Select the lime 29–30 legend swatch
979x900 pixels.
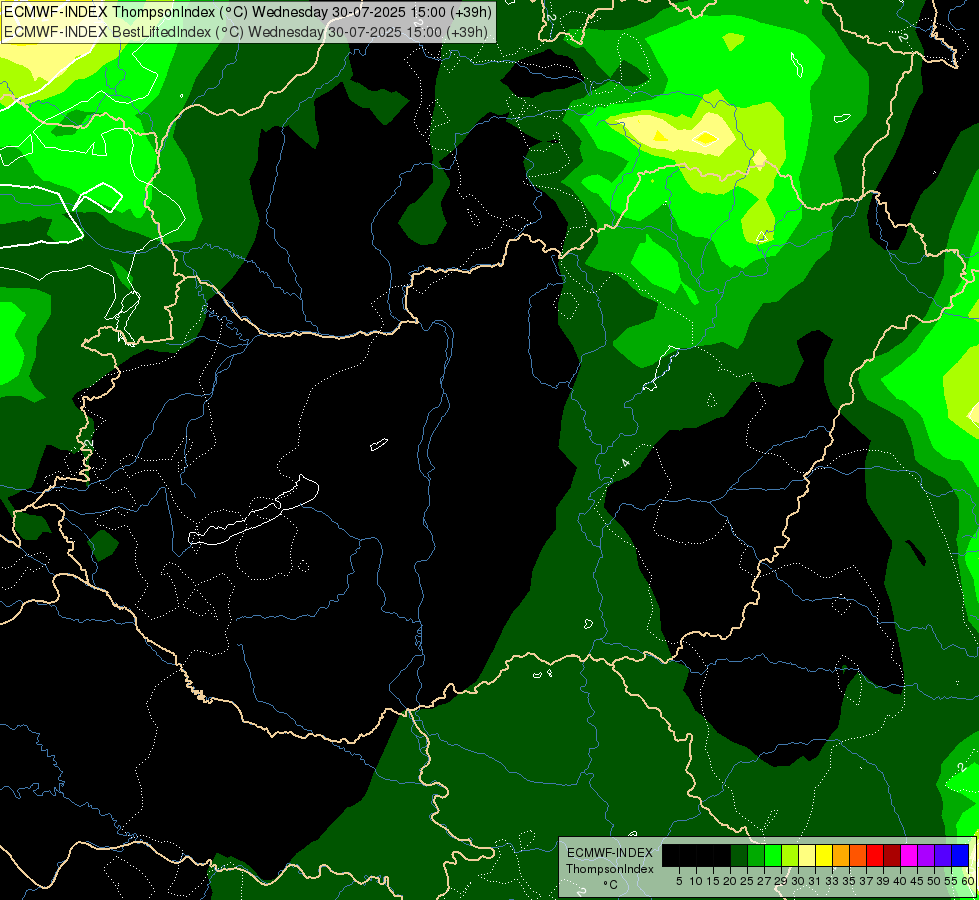click(x=790, y=855)
